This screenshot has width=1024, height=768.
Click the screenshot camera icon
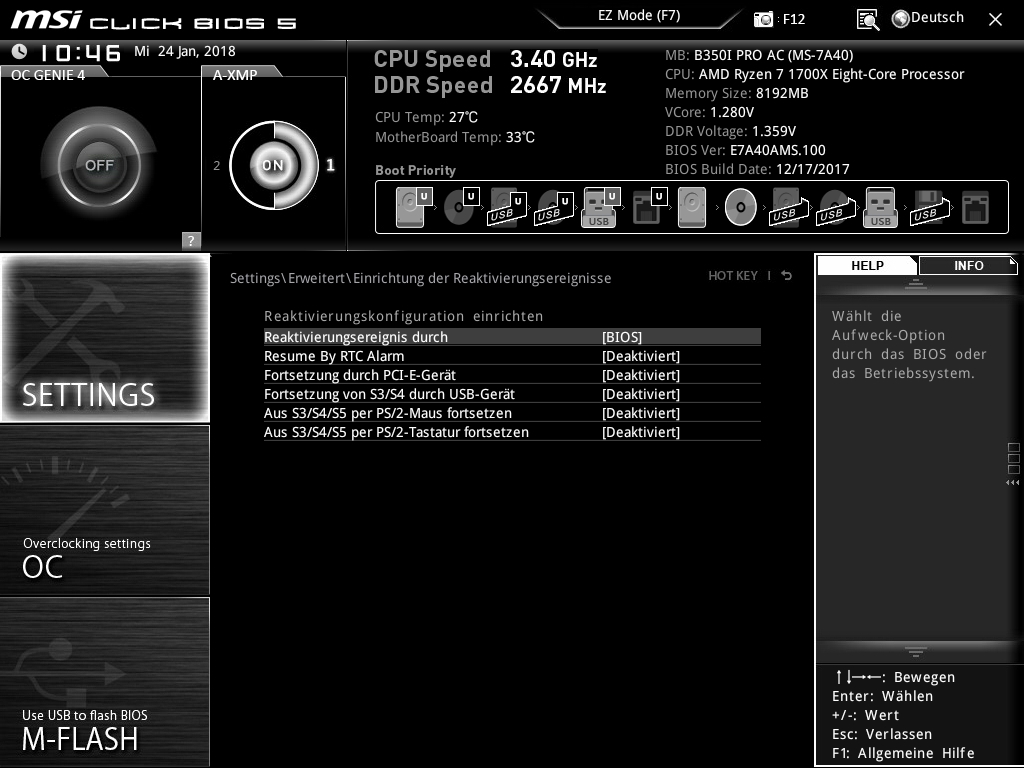tap(763, 19)
